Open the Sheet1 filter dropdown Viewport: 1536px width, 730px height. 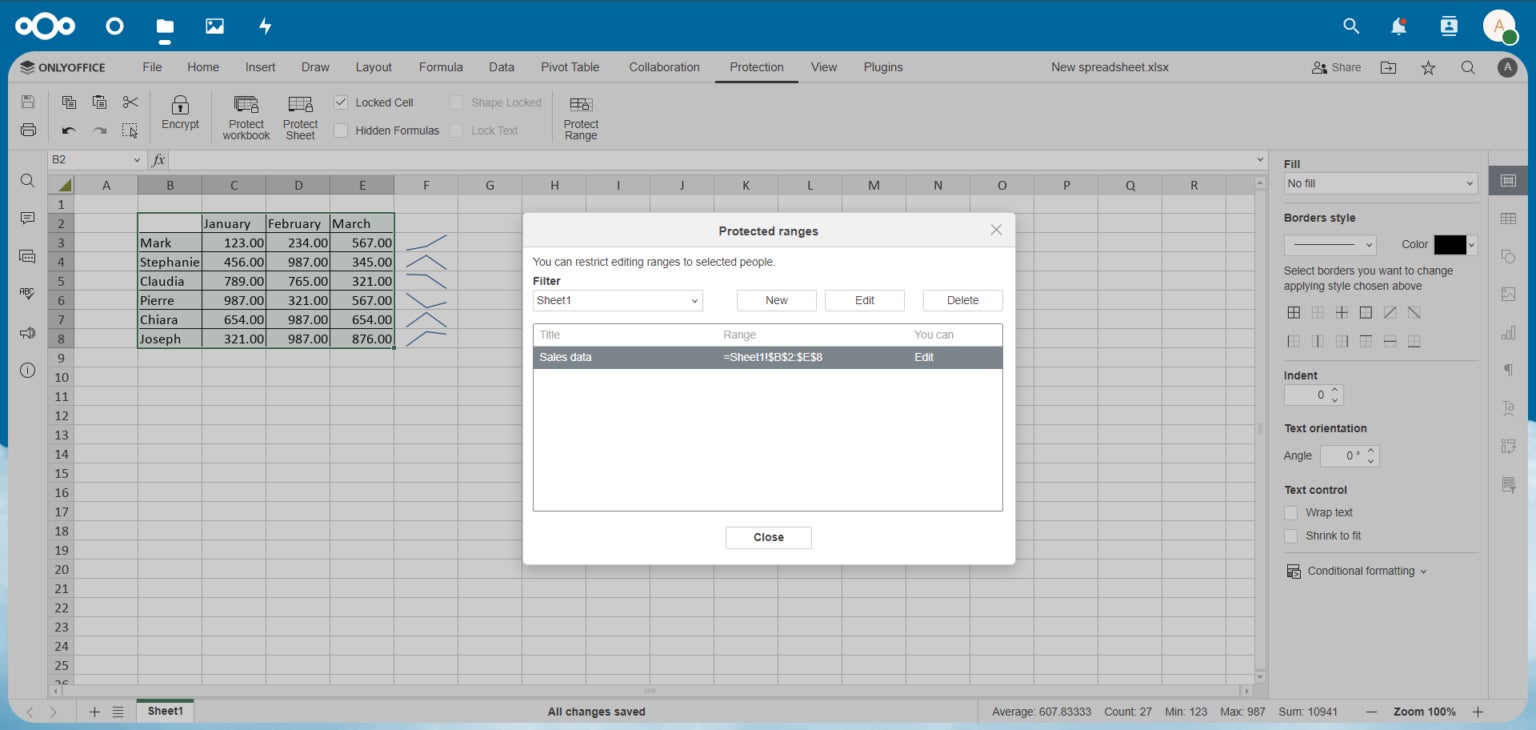617,301
